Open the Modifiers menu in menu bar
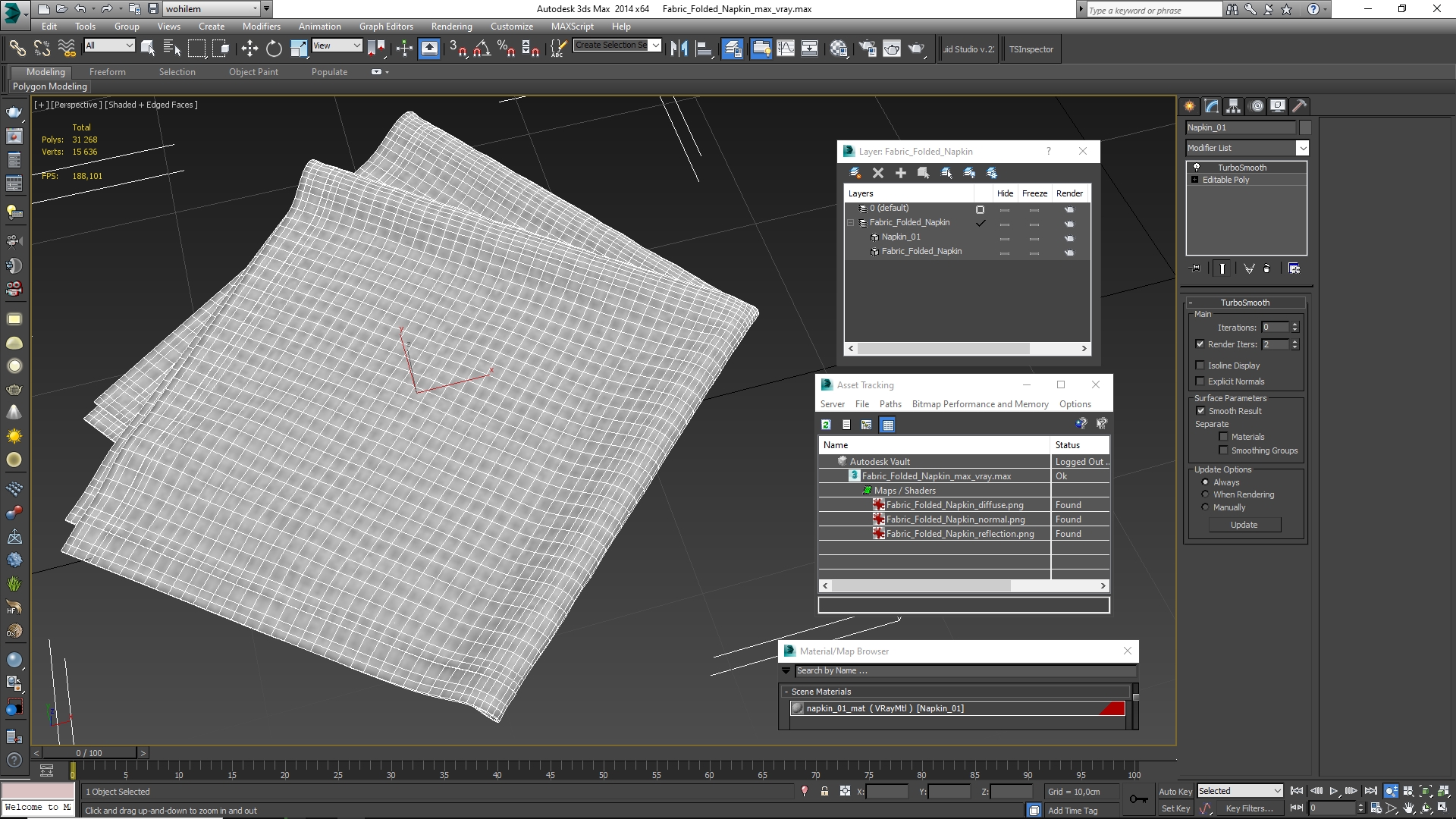Image resolution: width=1456 pixels, height=819 pixels. [261, 25]
